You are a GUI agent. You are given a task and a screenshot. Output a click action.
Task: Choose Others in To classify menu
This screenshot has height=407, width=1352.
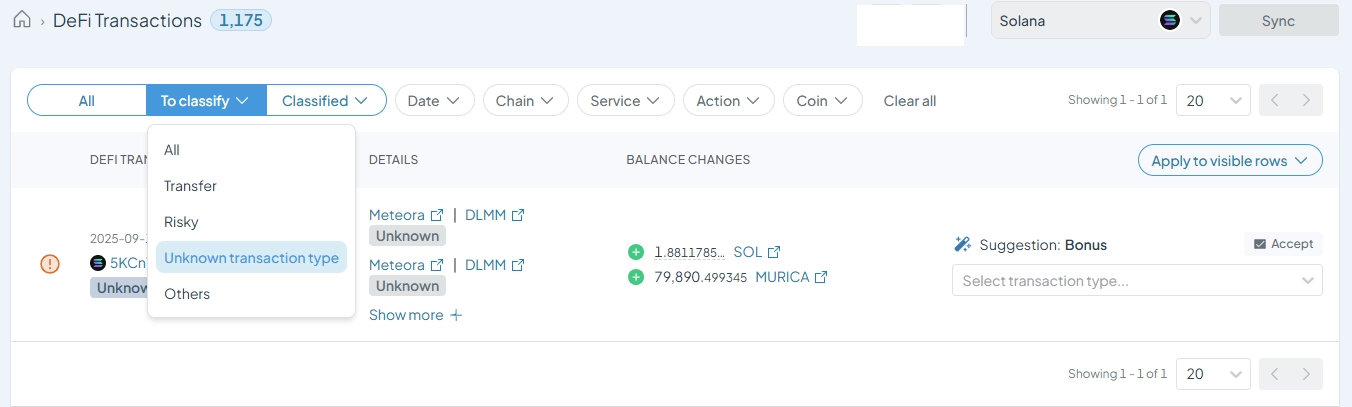click(x=251, y=294)
